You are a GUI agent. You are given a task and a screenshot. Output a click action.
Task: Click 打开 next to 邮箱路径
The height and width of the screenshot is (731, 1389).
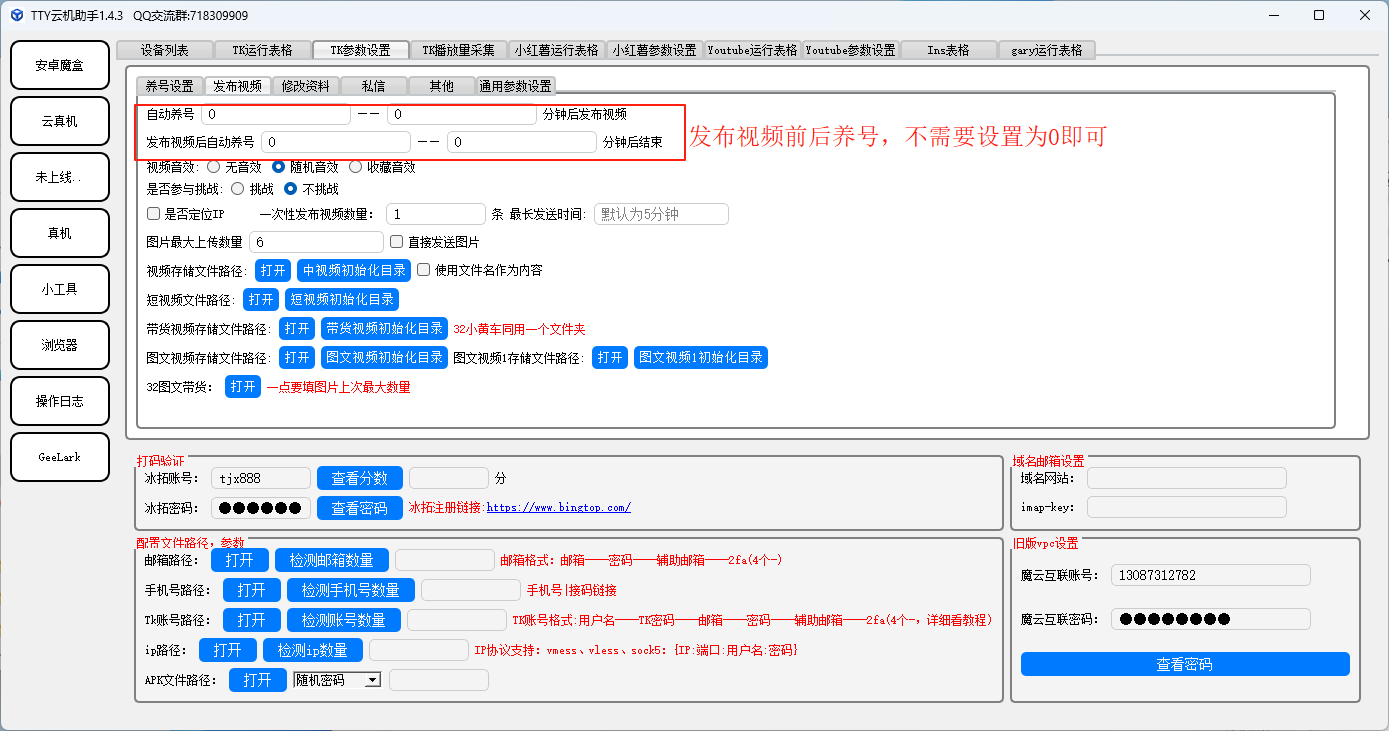240,560
